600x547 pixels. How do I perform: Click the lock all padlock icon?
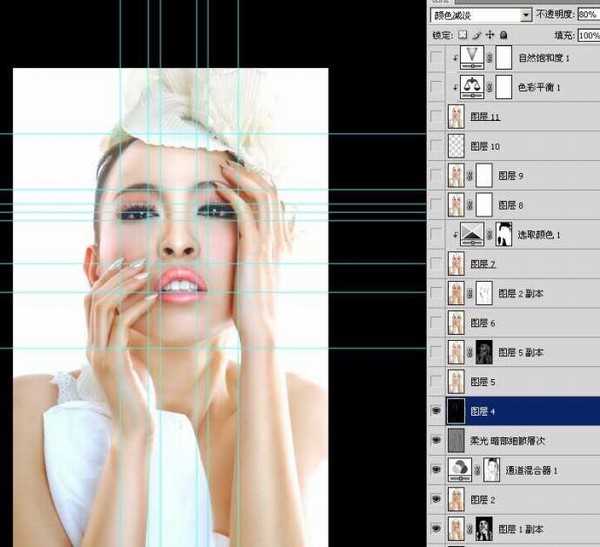(505, 35)
